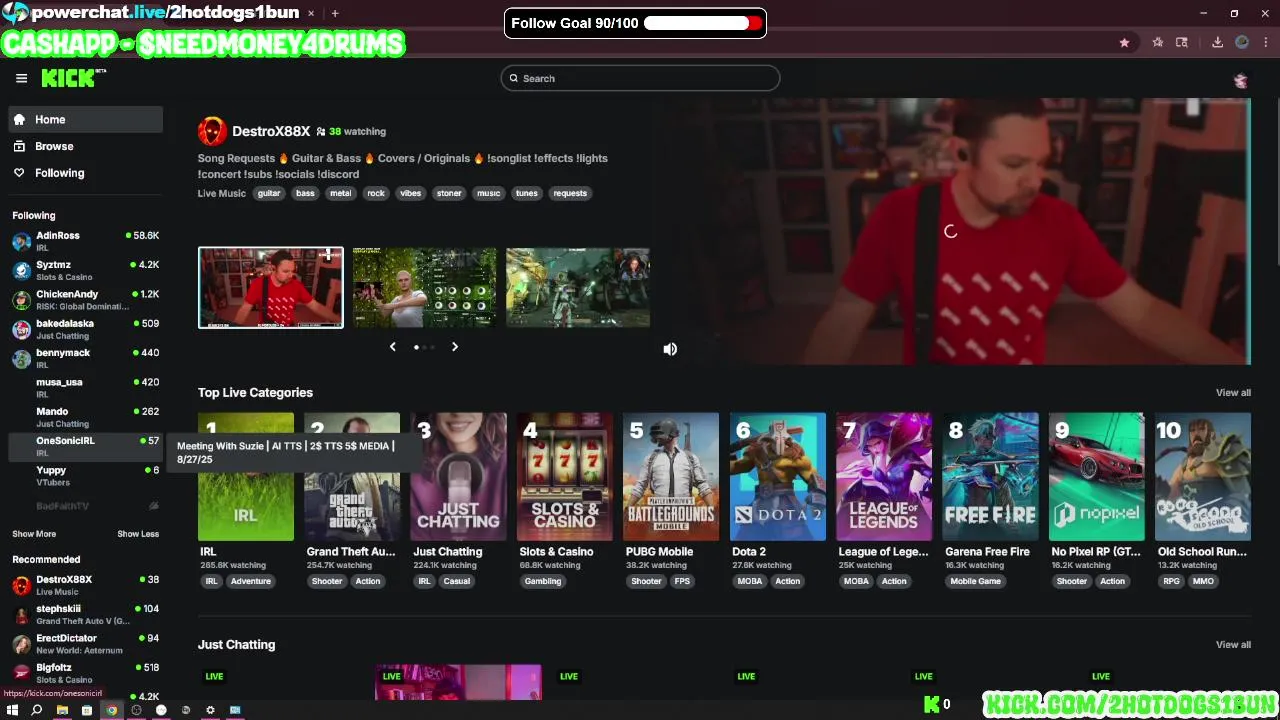Screen dimensions: 1280x720
Task: Open musa_usa channel in sidebar
Action: click(85, 387)
